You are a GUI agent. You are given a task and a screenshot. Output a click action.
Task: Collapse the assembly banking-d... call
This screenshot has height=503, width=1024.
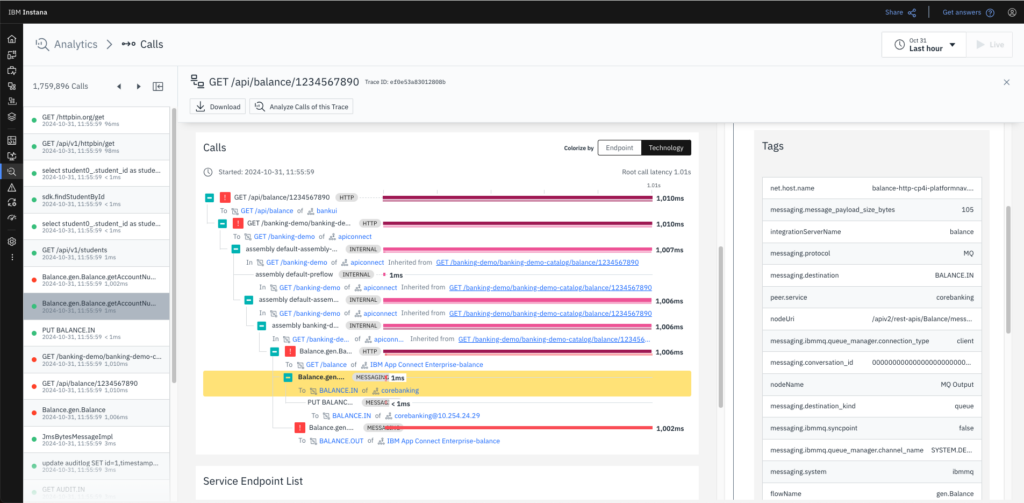click(262, 325)
